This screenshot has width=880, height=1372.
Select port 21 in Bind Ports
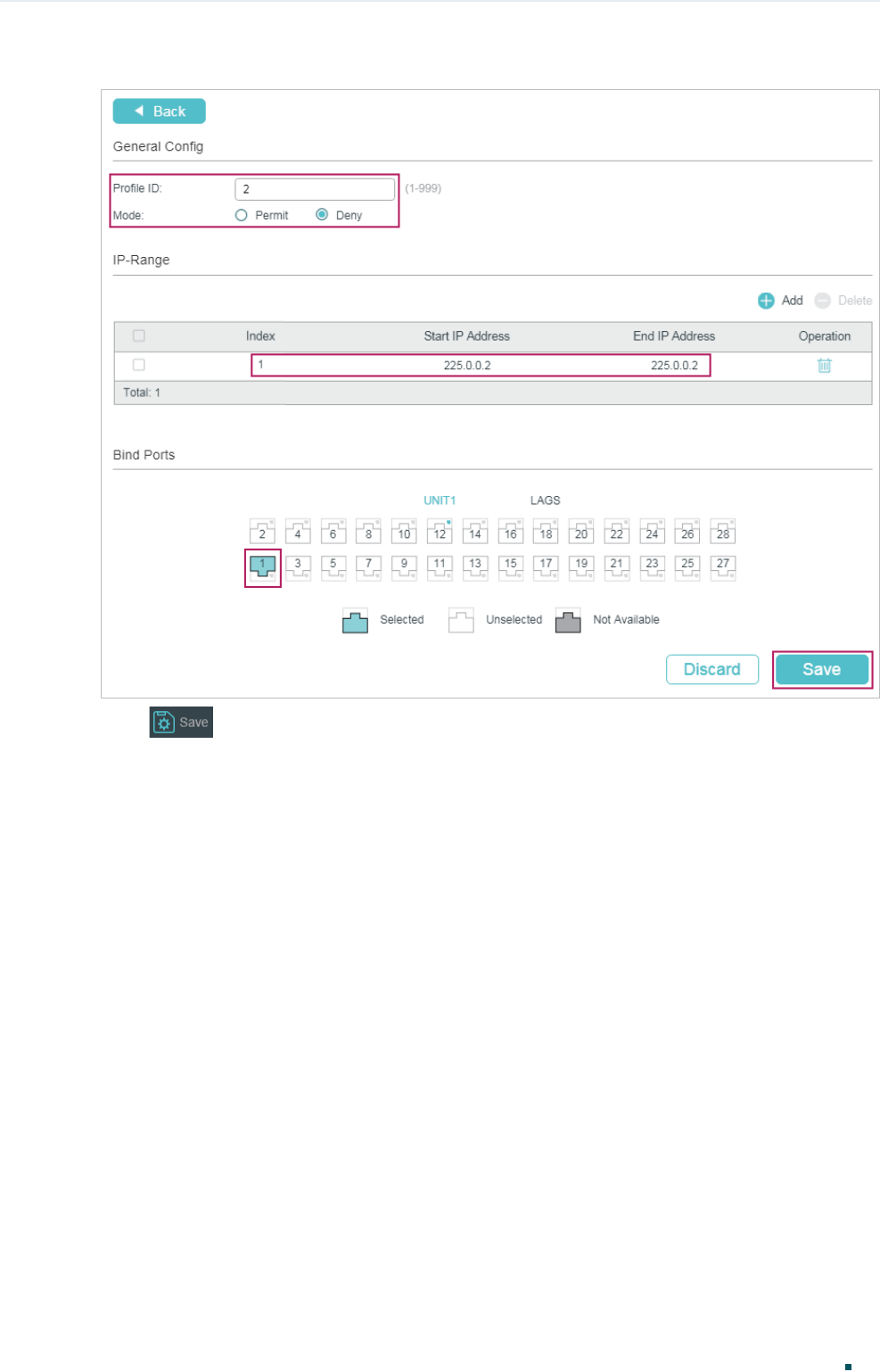pos(617,566)
